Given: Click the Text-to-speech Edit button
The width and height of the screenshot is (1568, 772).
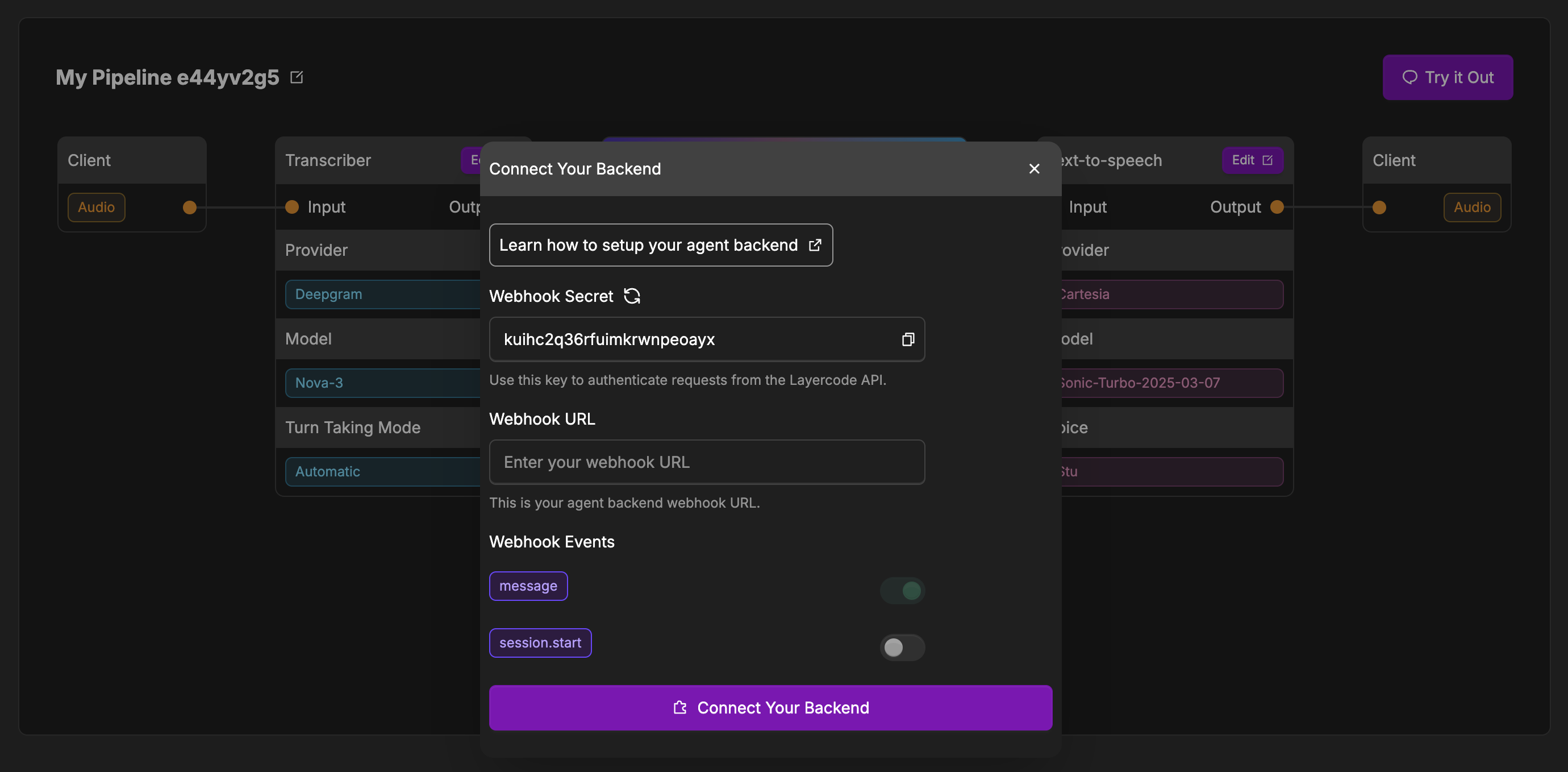Looking at the screenshot, I should click(x=1252, y=160).
